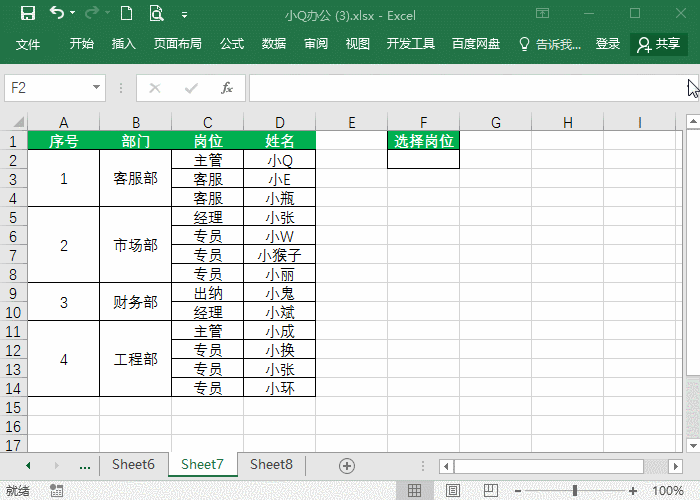Screen dimensions: 700x500
Task: Switch to Normal view icon
Action: (414, 491)
